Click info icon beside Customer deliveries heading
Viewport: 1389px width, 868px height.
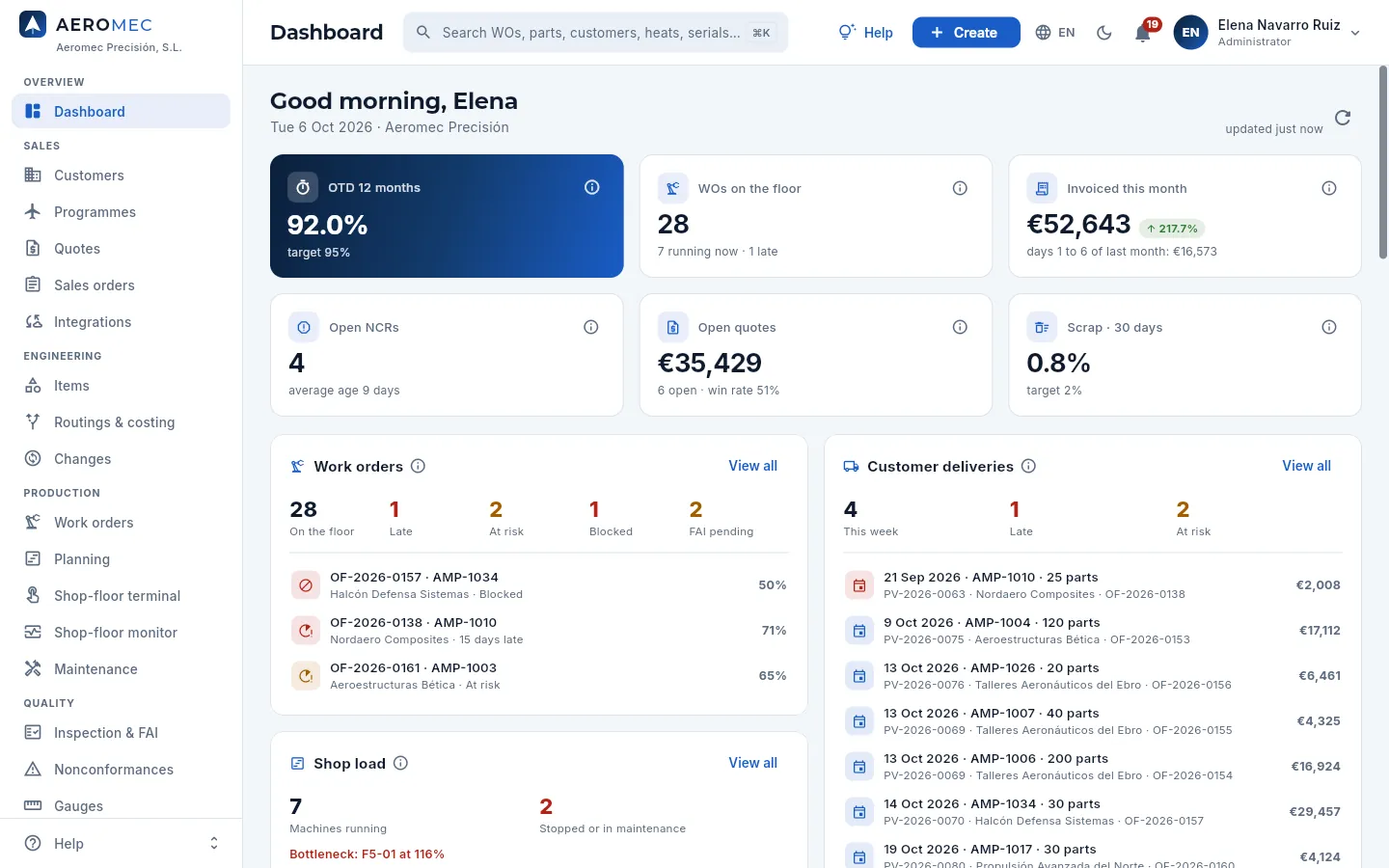[1028, 466]
